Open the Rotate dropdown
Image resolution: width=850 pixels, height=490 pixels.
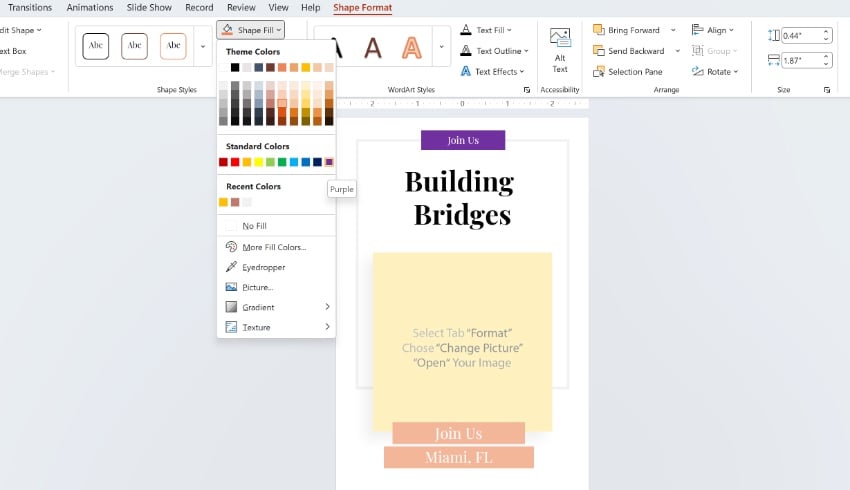pos(720,72)
